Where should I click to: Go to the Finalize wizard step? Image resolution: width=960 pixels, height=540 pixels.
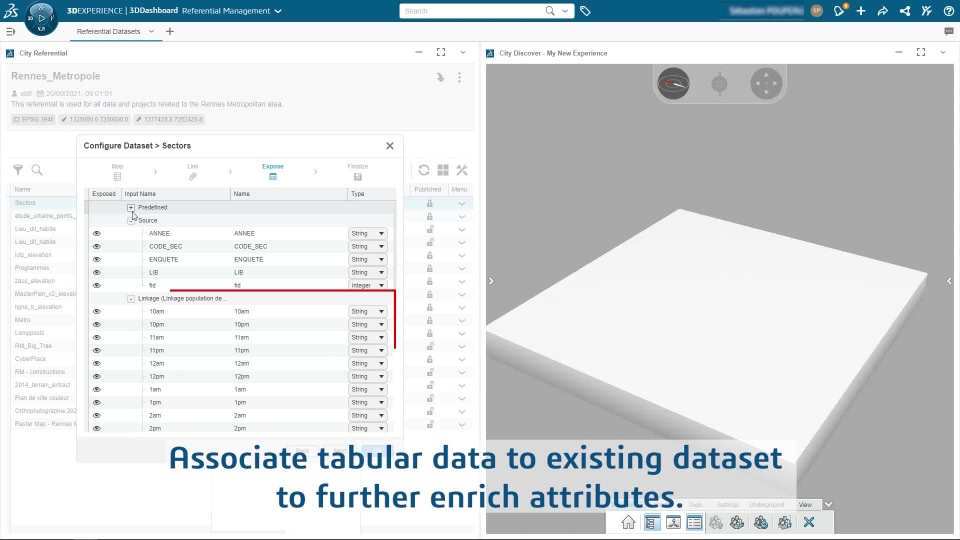[x=358, y=171]
